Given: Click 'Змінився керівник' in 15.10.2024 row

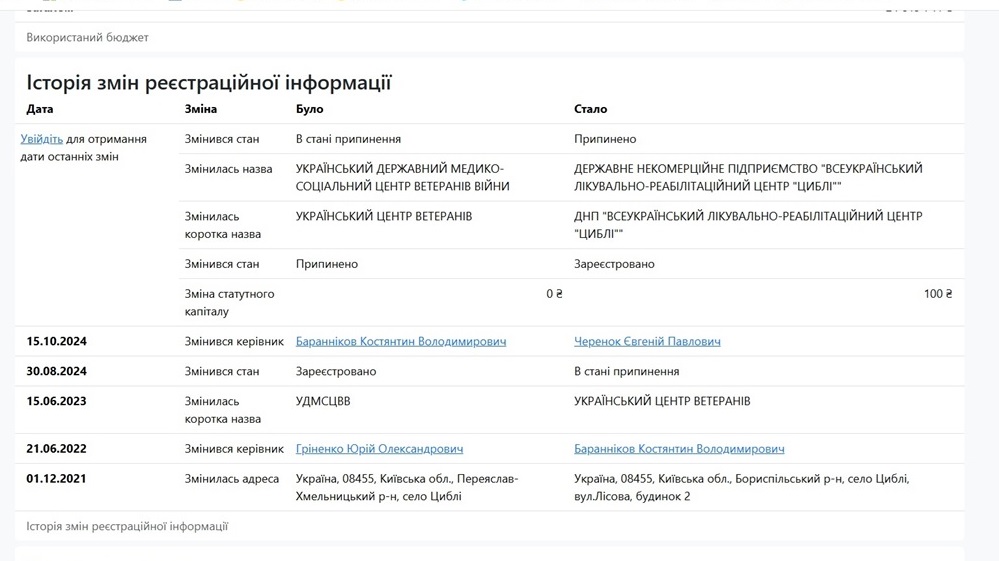Looking at the screenshot, I should 234,341.
